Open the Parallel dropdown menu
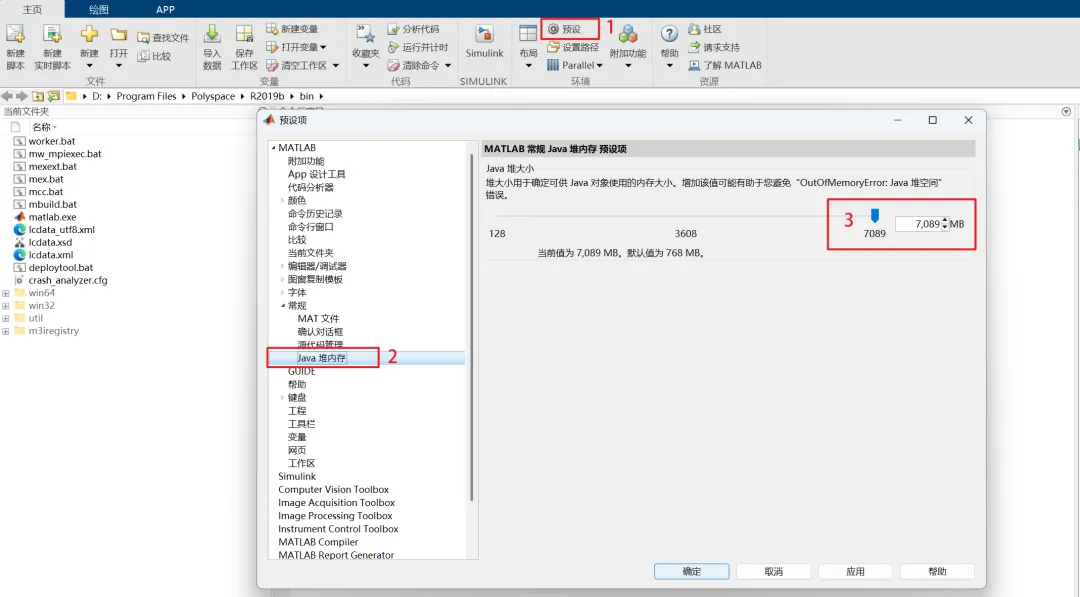 599,65
